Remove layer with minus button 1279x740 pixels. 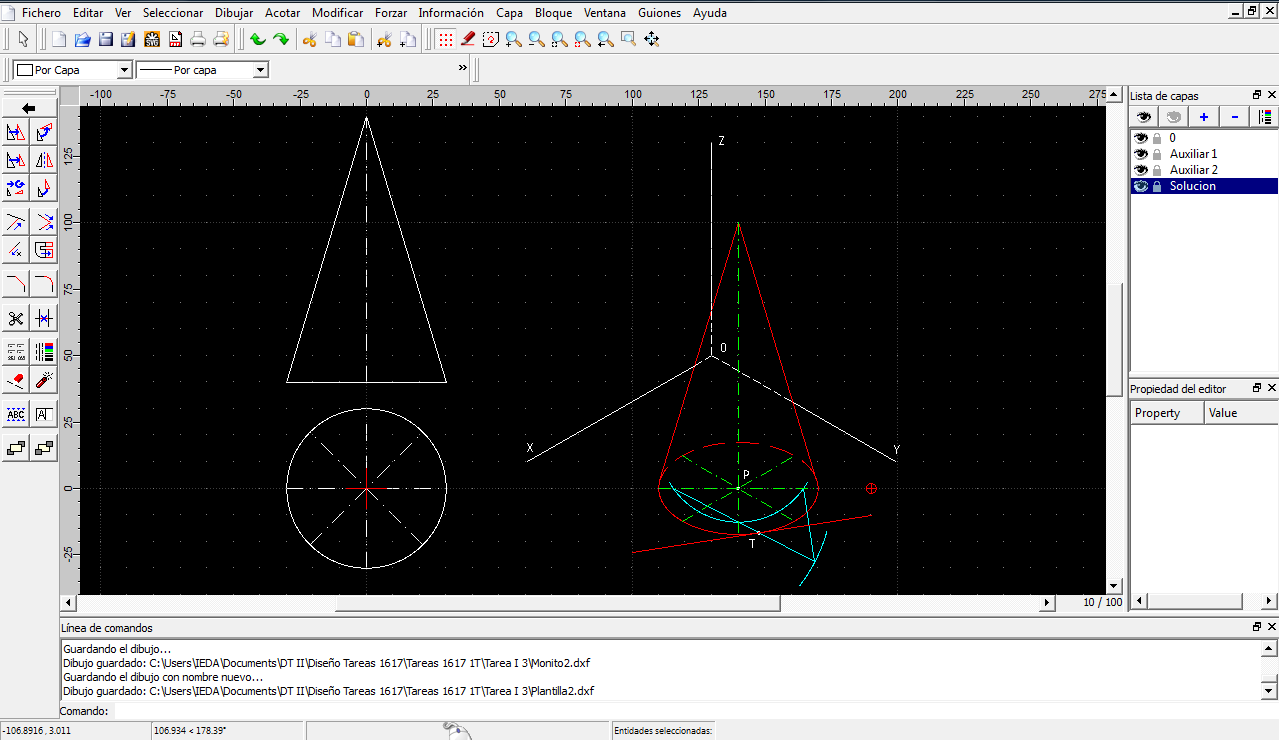[x=1235, y=117]
